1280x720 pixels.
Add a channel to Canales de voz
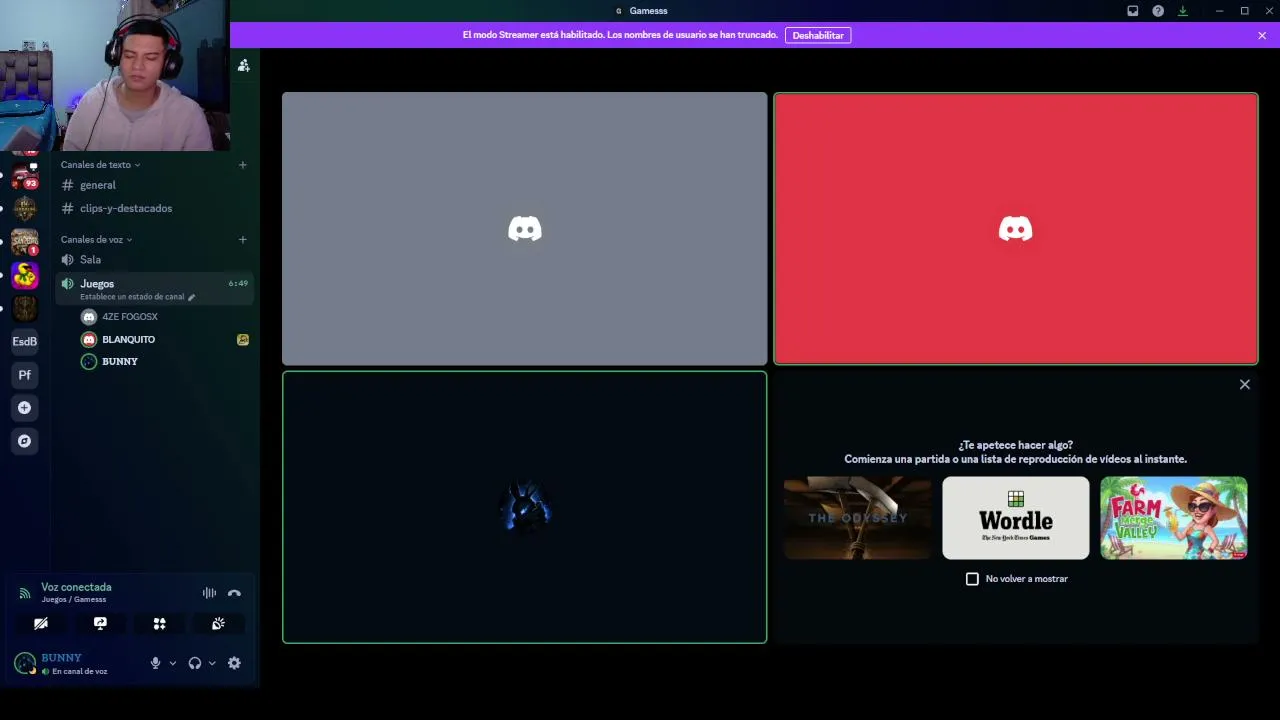tap(242, 240)
